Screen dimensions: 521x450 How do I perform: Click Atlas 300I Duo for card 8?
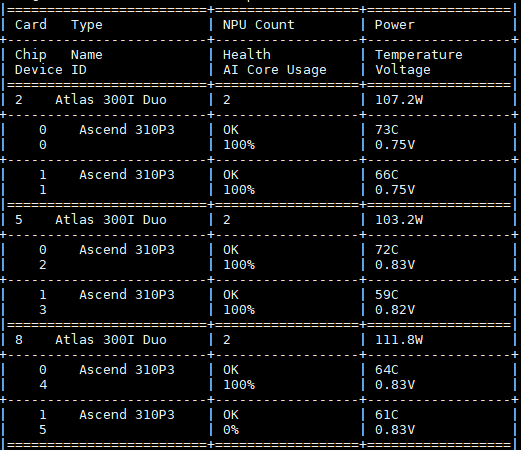point(111,340)
